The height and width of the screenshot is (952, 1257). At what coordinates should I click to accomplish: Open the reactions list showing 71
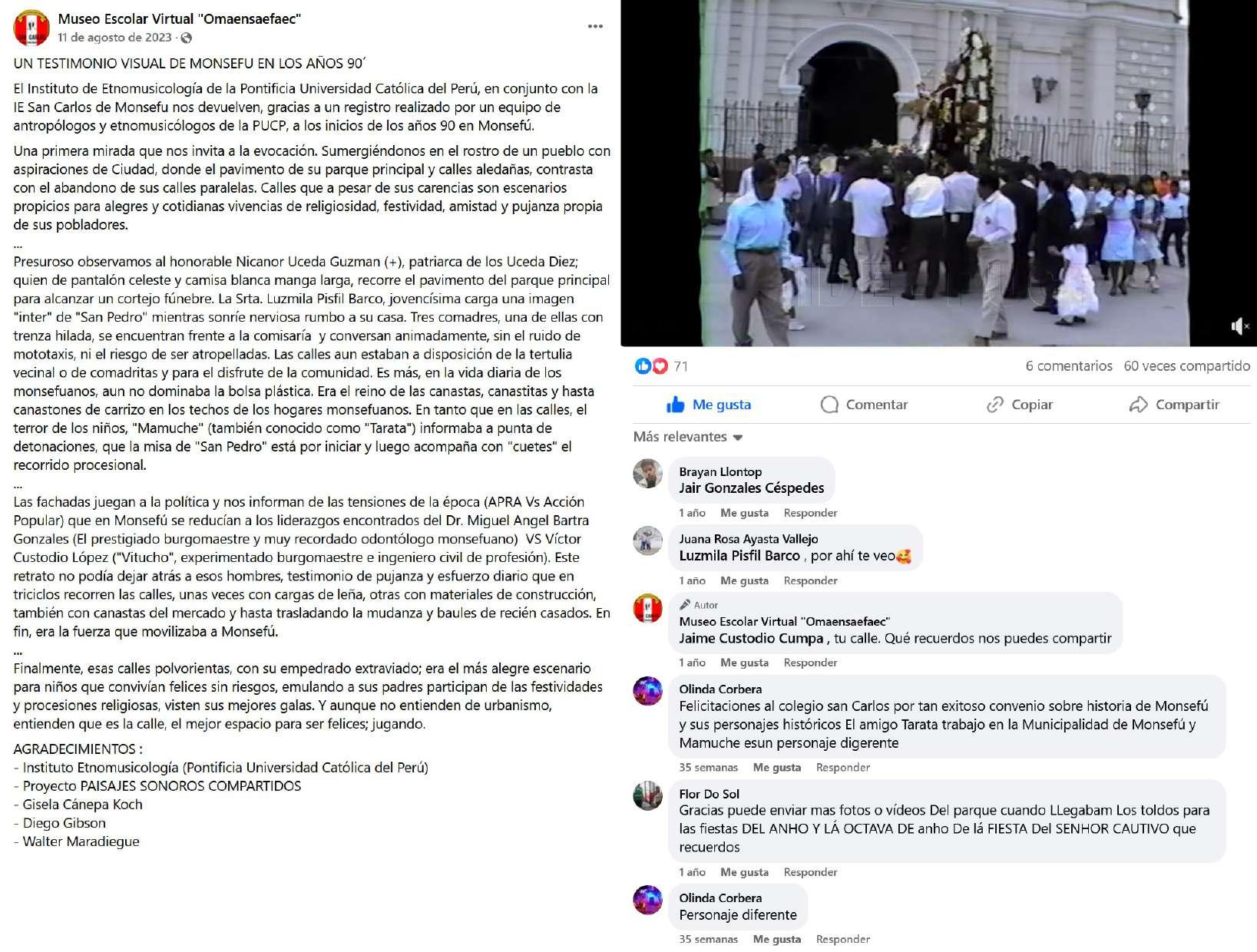(662, 366)
